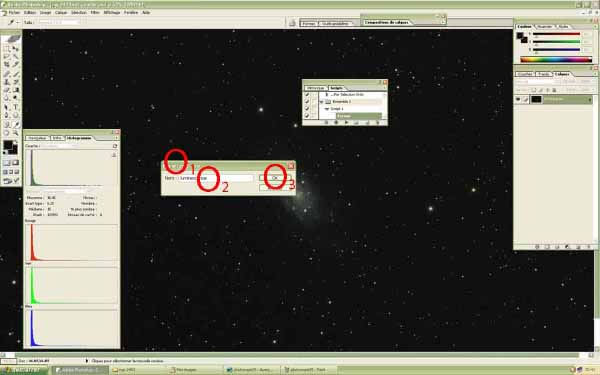Screen dimensions: 600x375
Task: Hide the layer using its eye icon
Action: point(518,99)
